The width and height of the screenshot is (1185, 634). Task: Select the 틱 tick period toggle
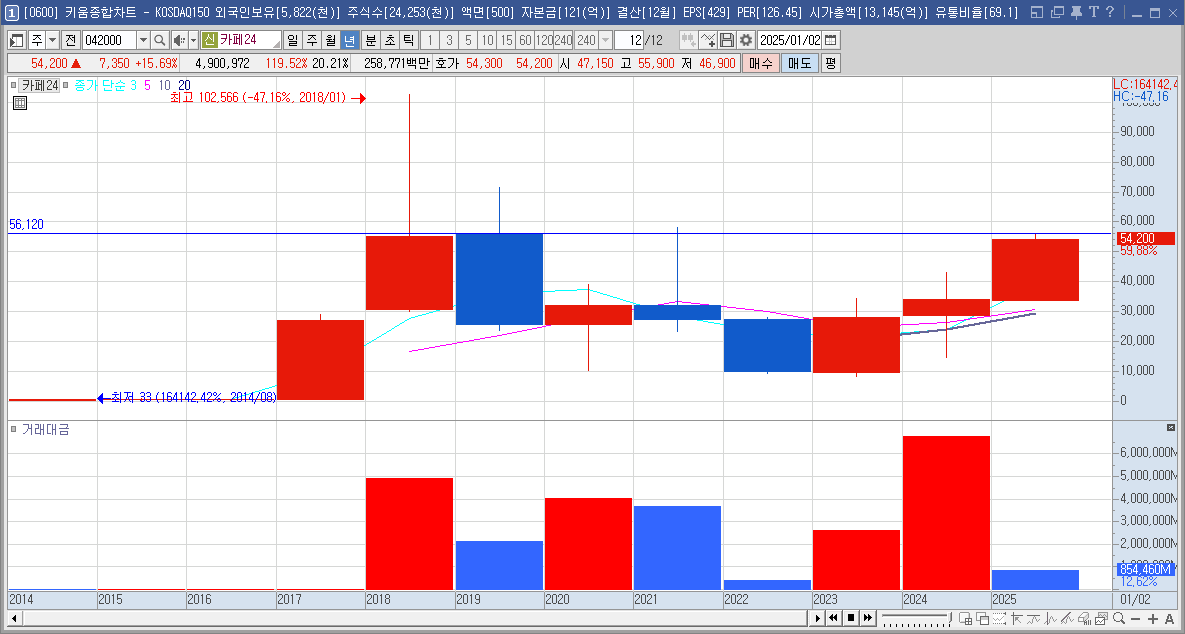(x=408, y=40)
